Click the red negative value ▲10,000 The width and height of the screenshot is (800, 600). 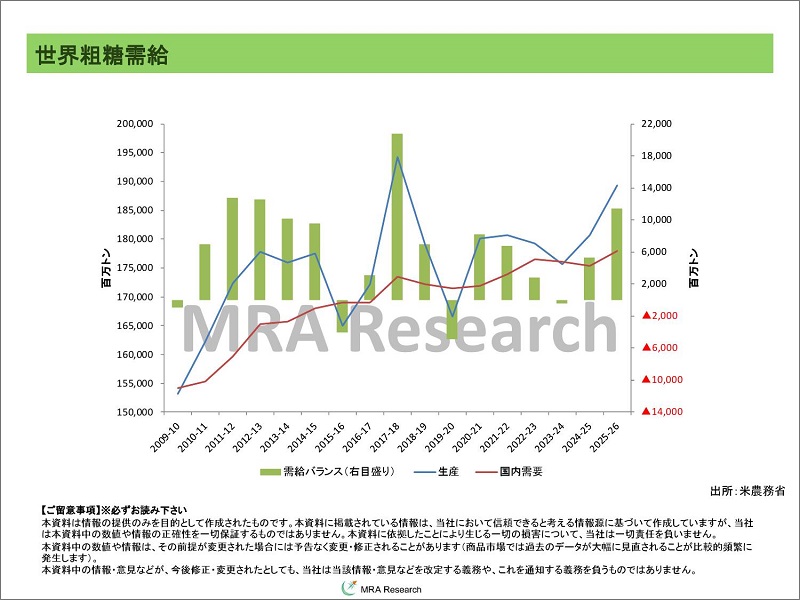coord(662,380)
